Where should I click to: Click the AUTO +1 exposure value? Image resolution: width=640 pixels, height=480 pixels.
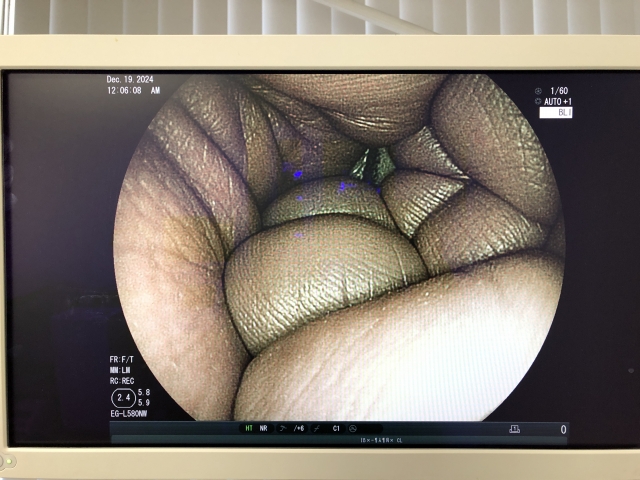pyautogui.click(x=558, y=101)
